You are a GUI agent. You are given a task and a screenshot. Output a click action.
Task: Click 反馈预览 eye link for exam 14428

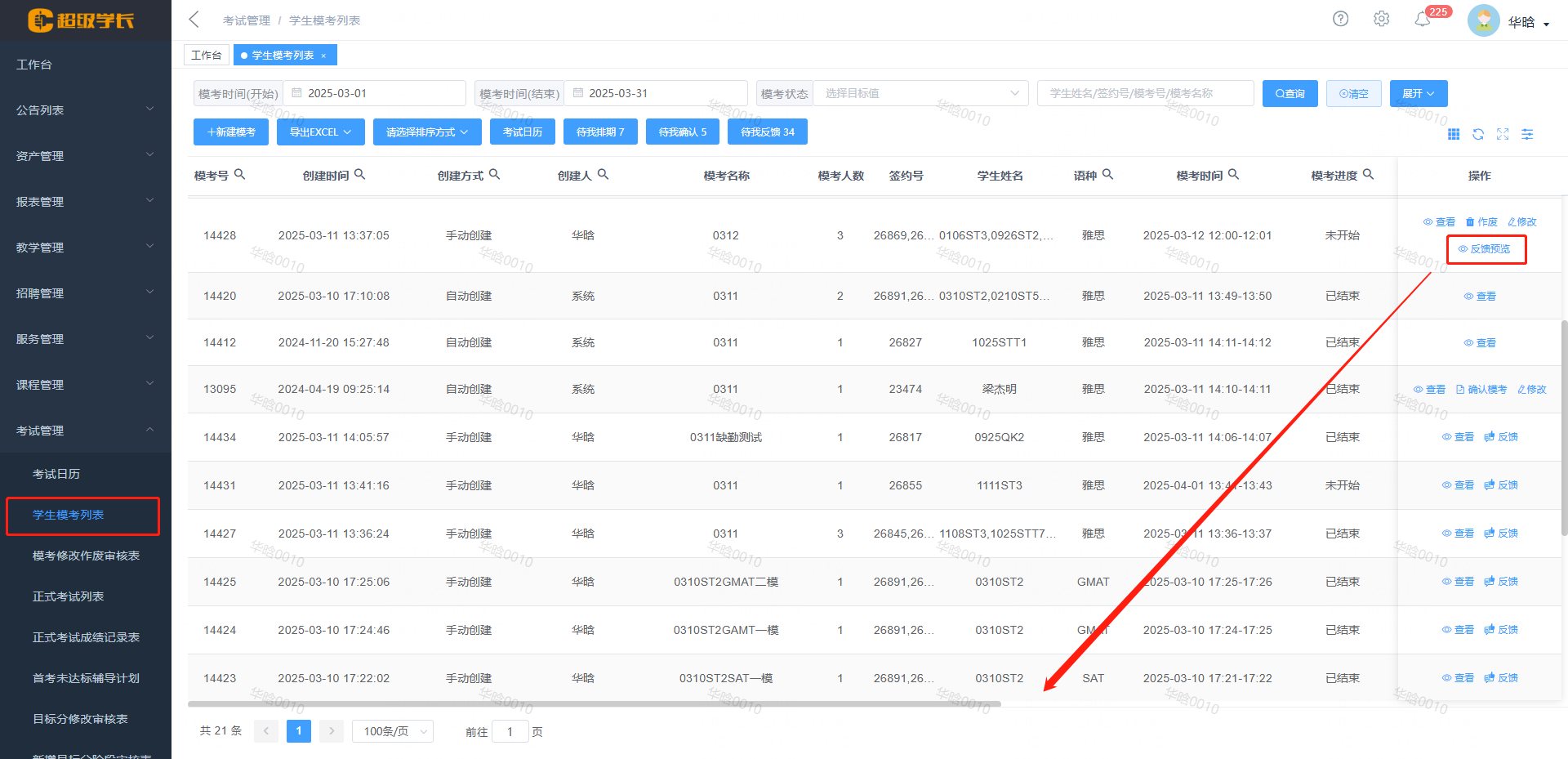tap(1485, 249)
